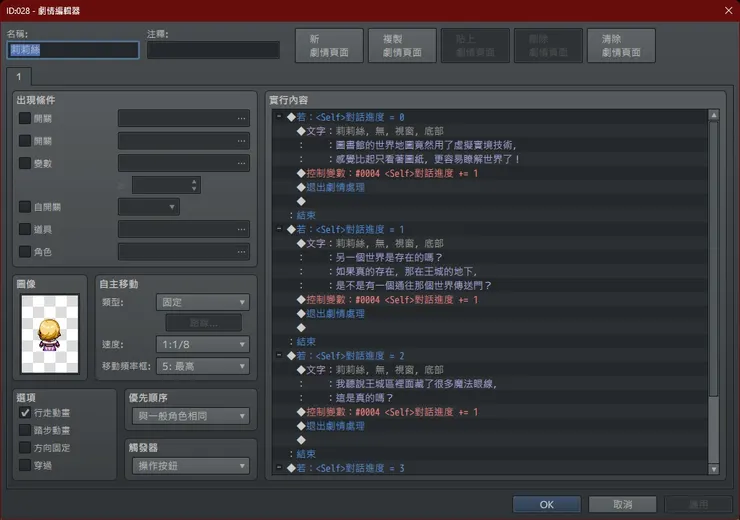This screenshot has height=520, width=740.
Task: Click the character sprite image thumbnail
Action: (x=50, y=334)
